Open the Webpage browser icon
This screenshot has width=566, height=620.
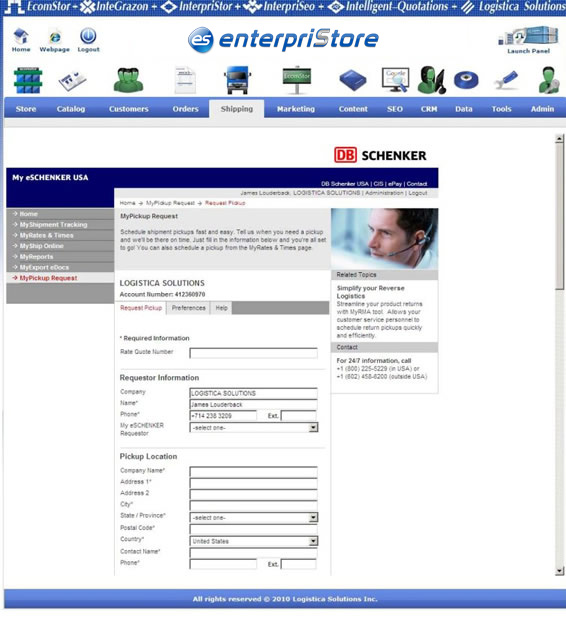55,37
